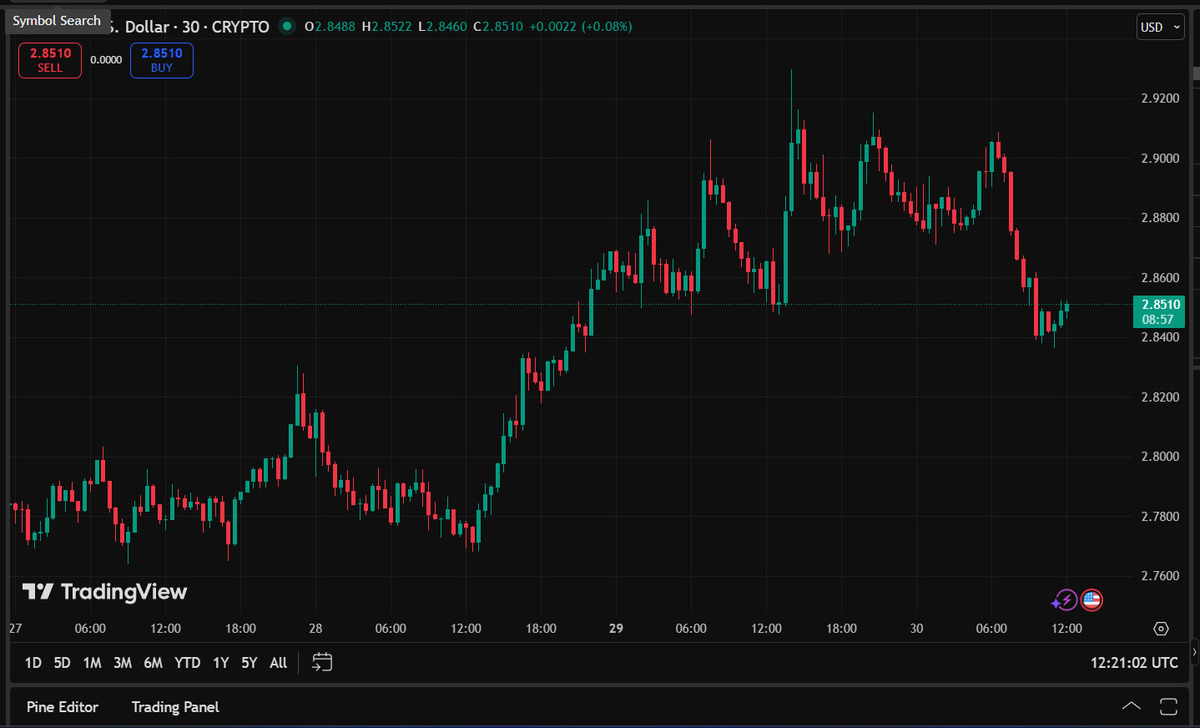Click the purple lightning bolt event icon
The image size is (1200, 728).
(1065, 600)
